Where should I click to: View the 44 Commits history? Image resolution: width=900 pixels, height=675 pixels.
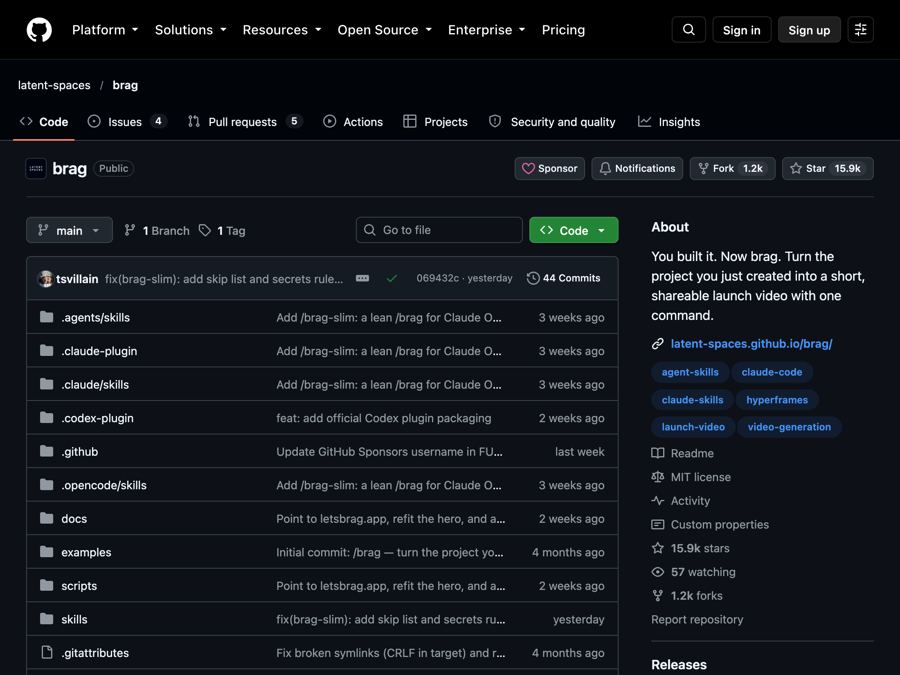pos(564,278)
